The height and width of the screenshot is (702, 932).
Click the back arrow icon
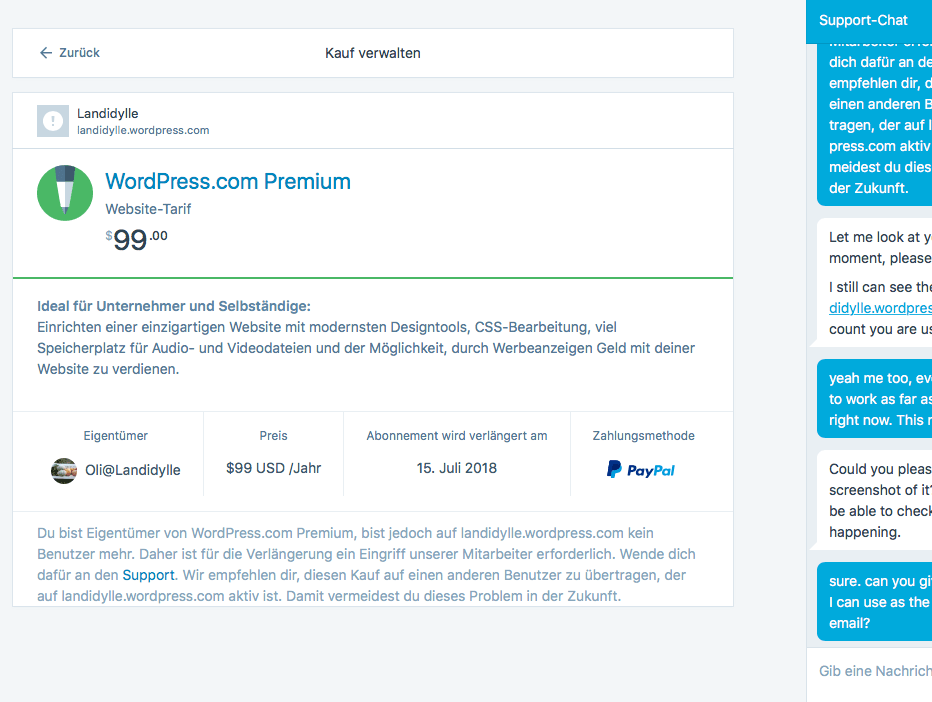pos(45,53)
